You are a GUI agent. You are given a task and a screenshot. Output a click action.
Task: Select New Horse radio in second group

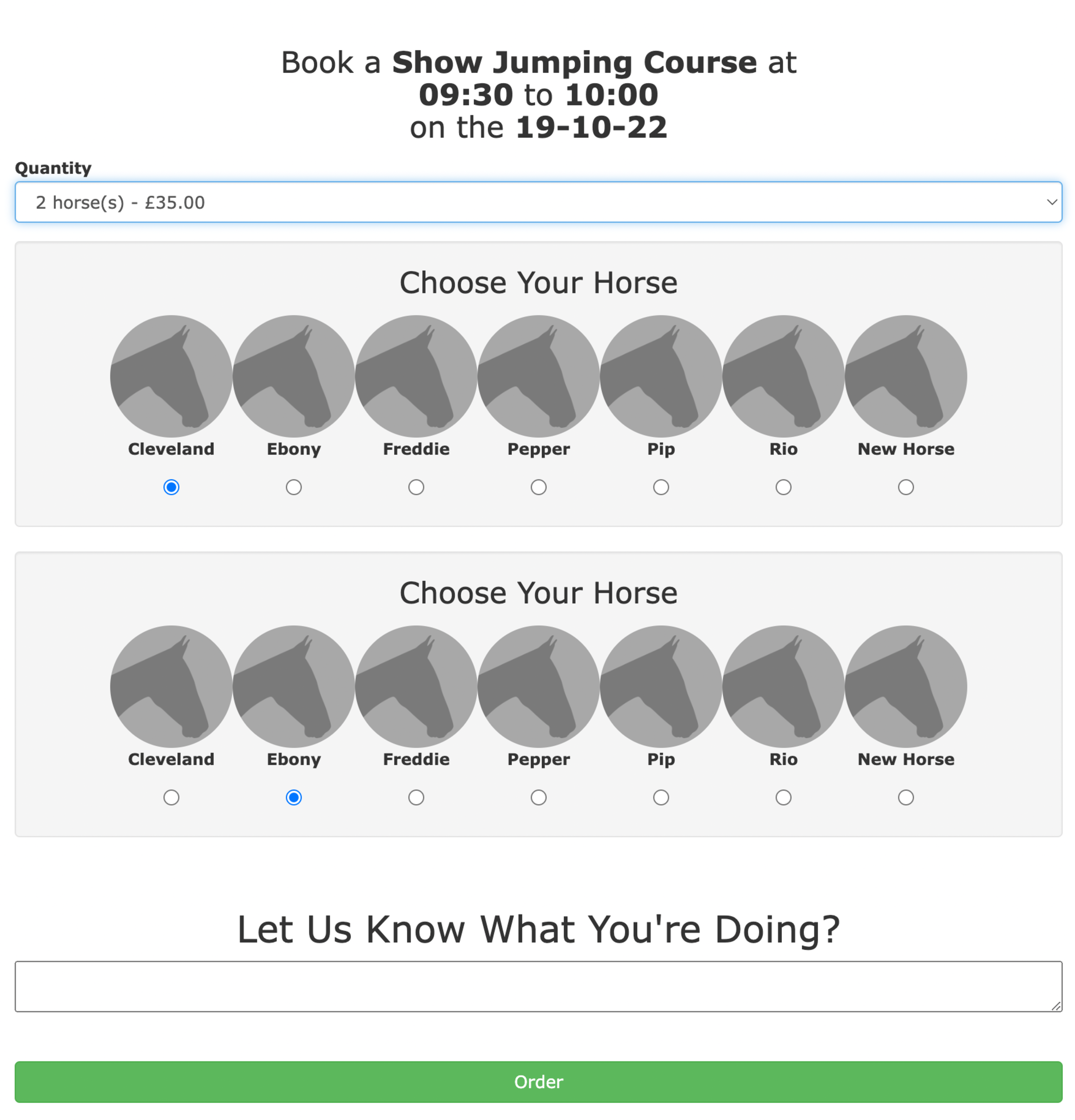click(x=905, y=797)
